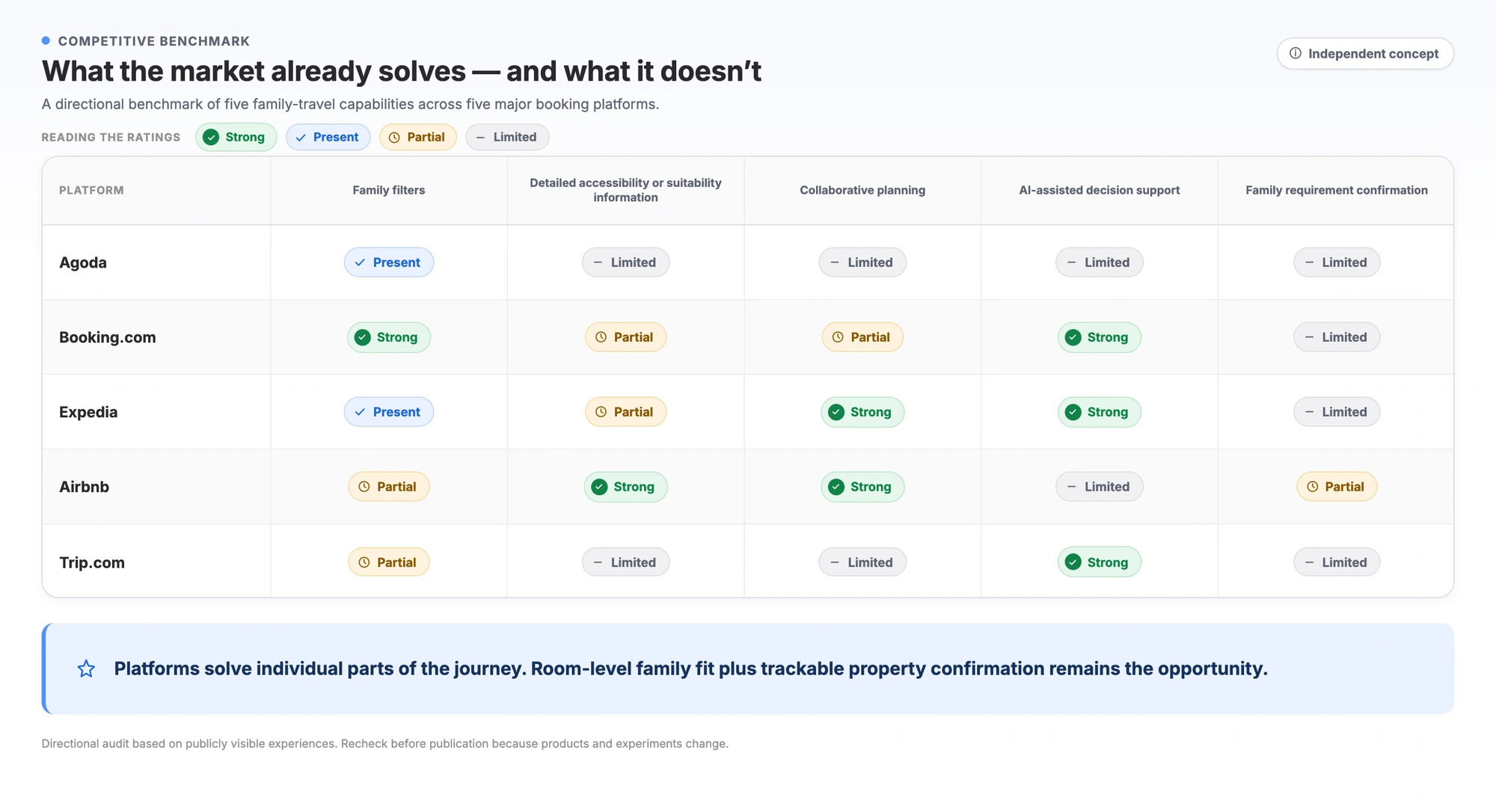The height and width of the screenshot is (812, 1496).
Task: Click Expedia's Family filters Present badge
Action: (389, 412)
